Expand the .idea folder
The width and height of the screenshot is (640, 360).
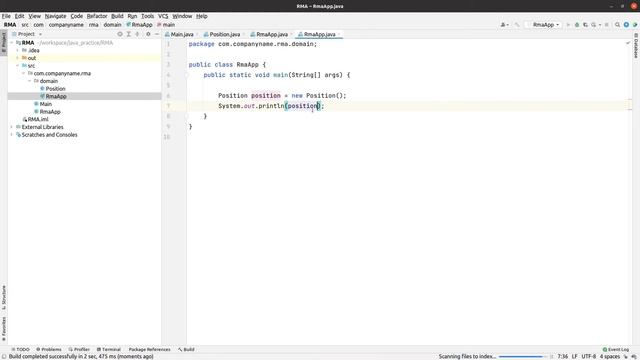pos(18,51)
